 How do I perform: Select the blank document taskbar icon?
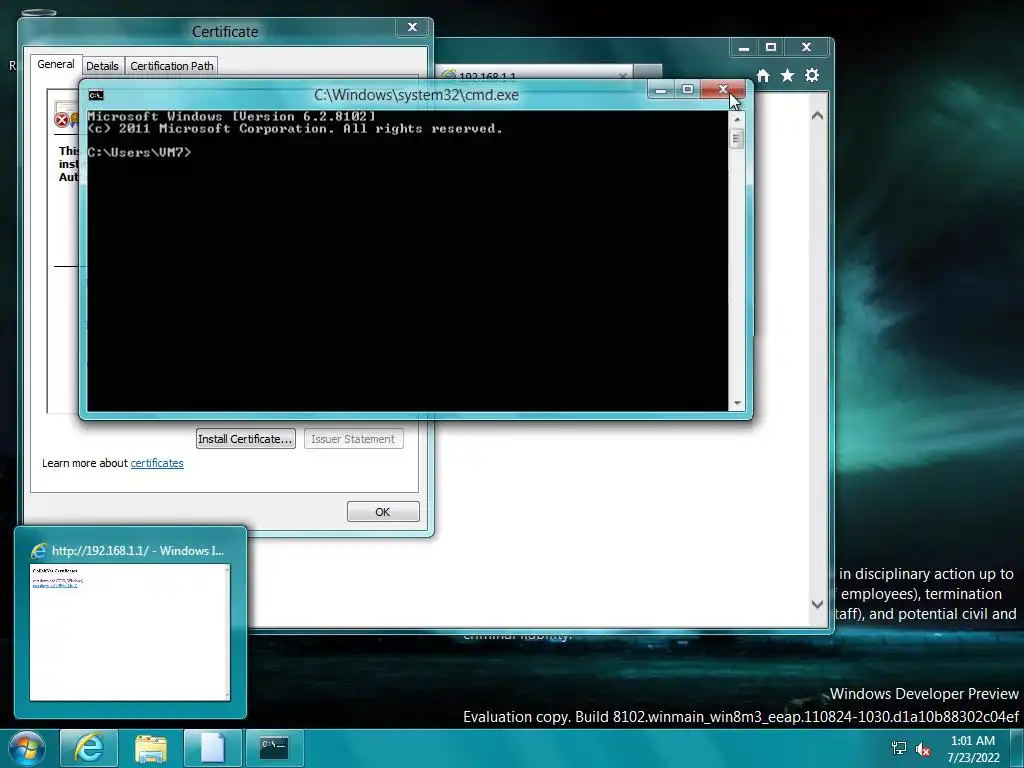click(x=212, y=748)
